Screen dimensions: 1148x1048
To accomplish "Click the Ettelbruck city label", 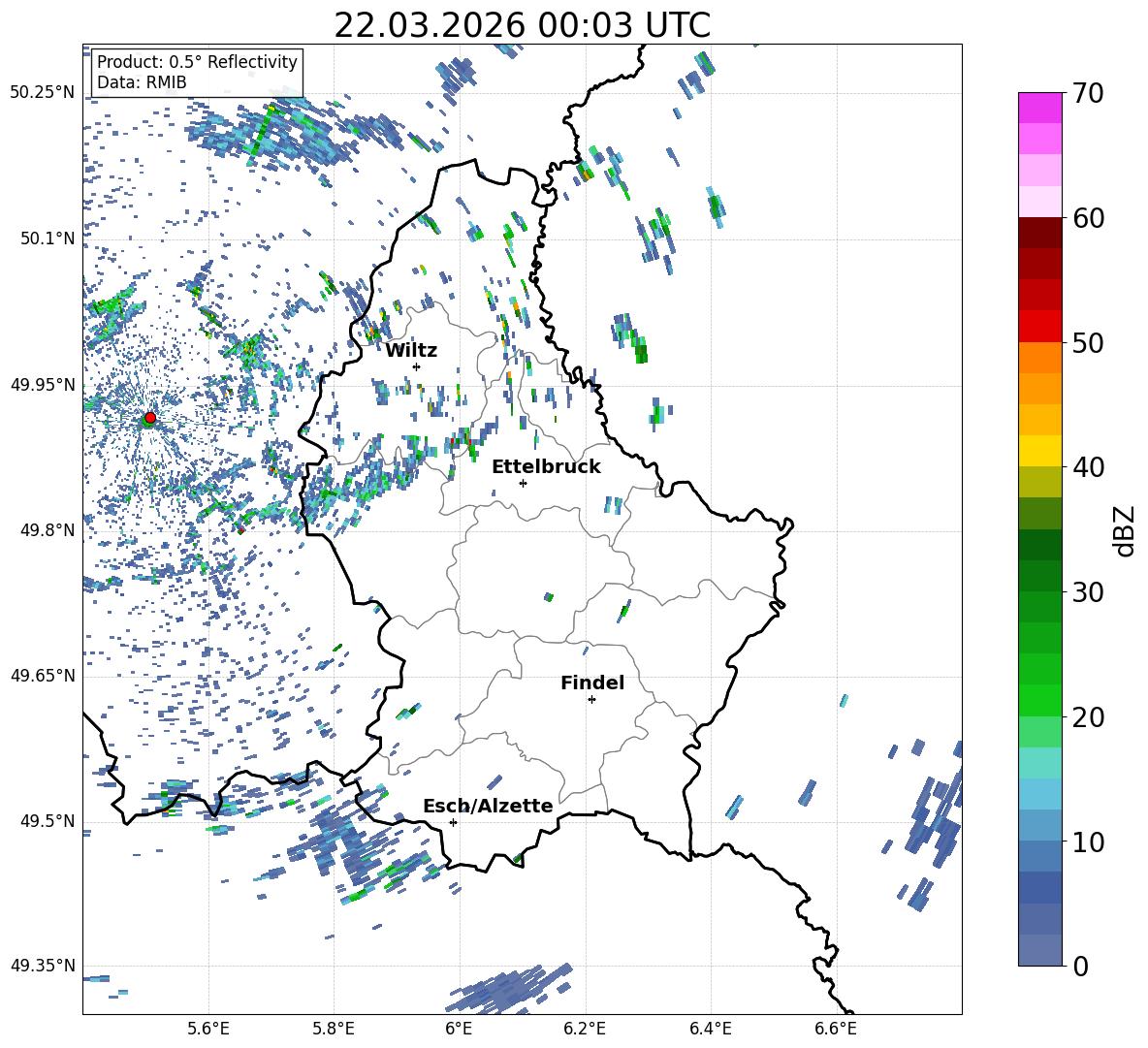I will click(x=546, y=467).
